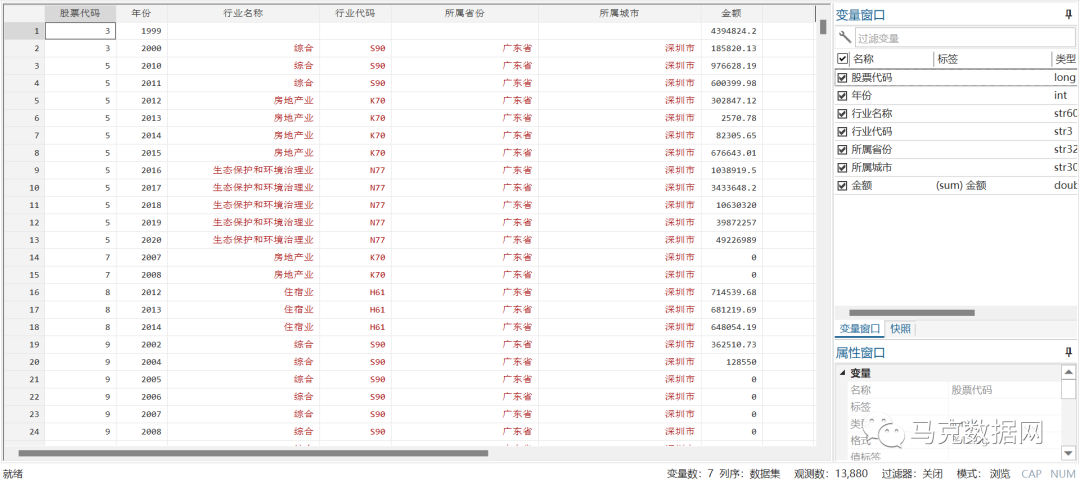
Task: Click the data grid vertical scrollbar thumb
Action: [x=823, y=27]
